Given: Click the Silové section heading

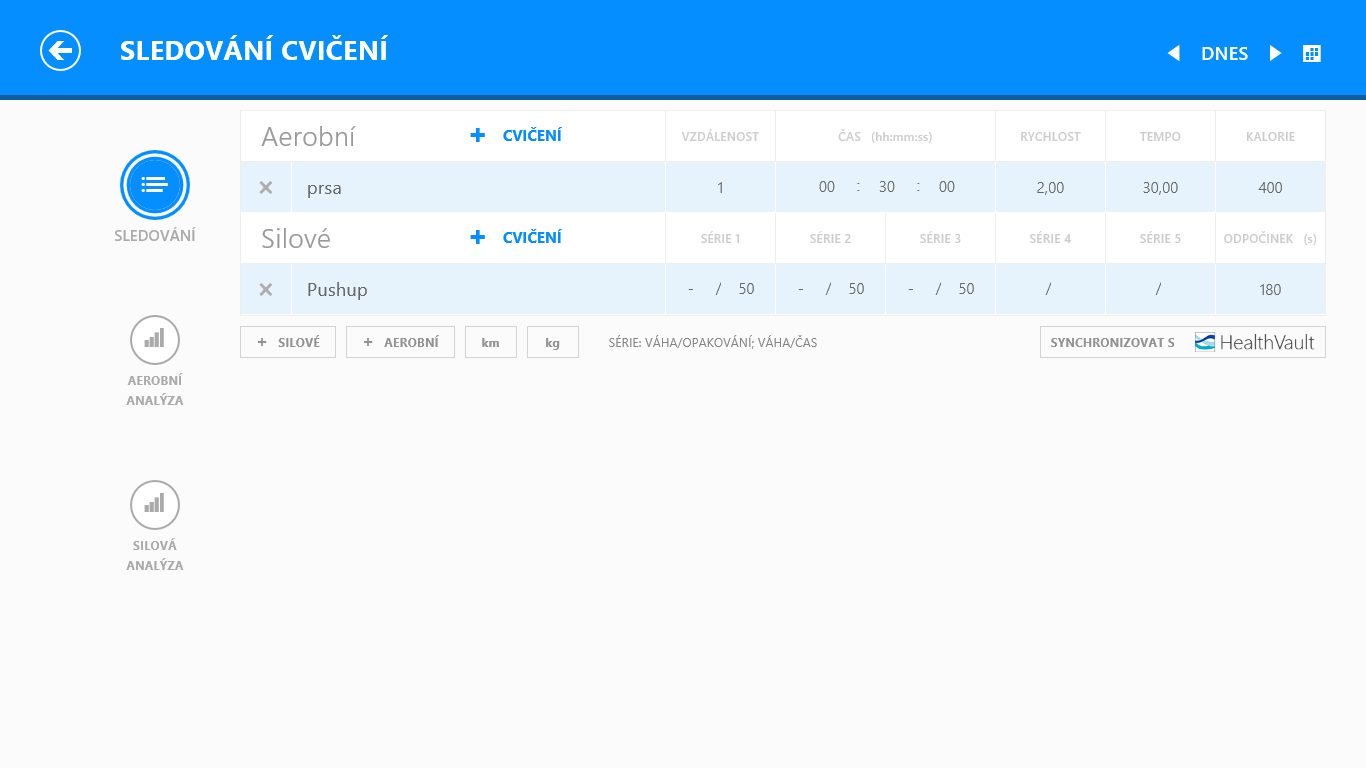Looking at the screenshot, I should tap(296, 238).
